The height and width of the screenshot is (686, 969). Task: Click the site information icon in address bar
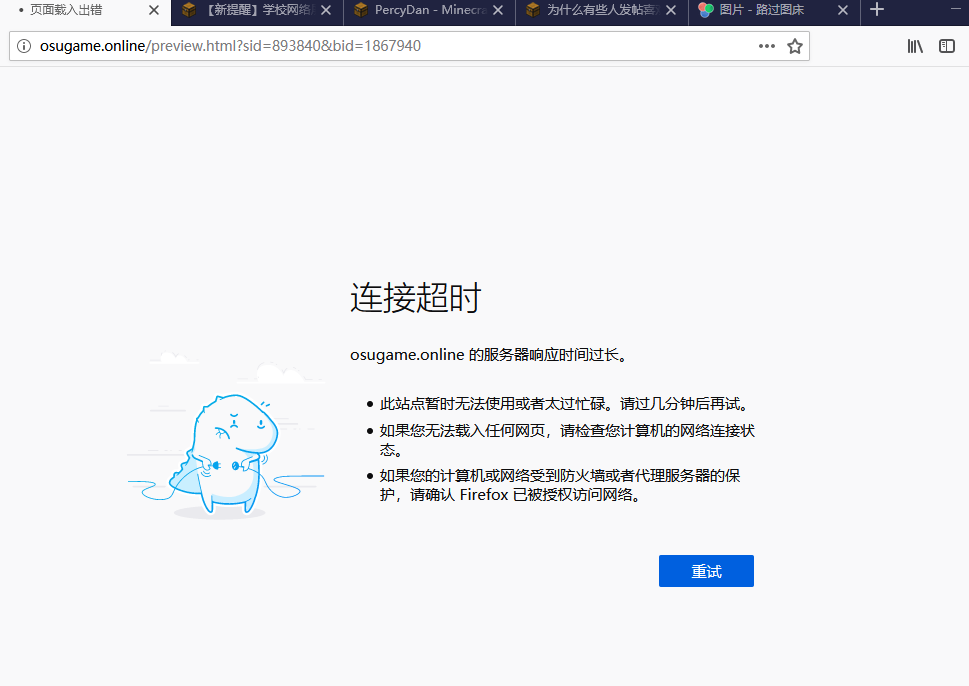24,46
